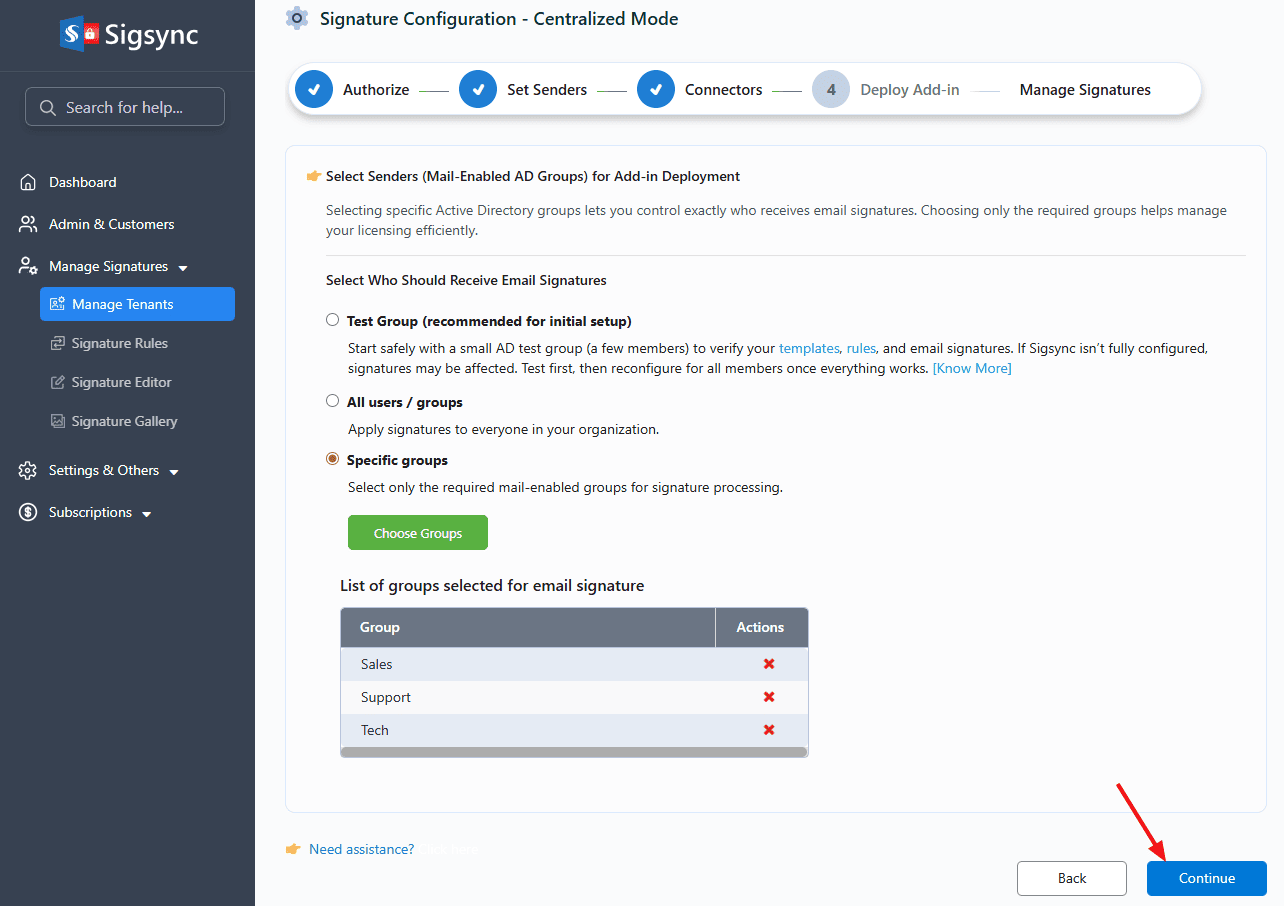Select the Test Group radio button
The width and height of the screenshot is (1284, 906).
point(333,320)
